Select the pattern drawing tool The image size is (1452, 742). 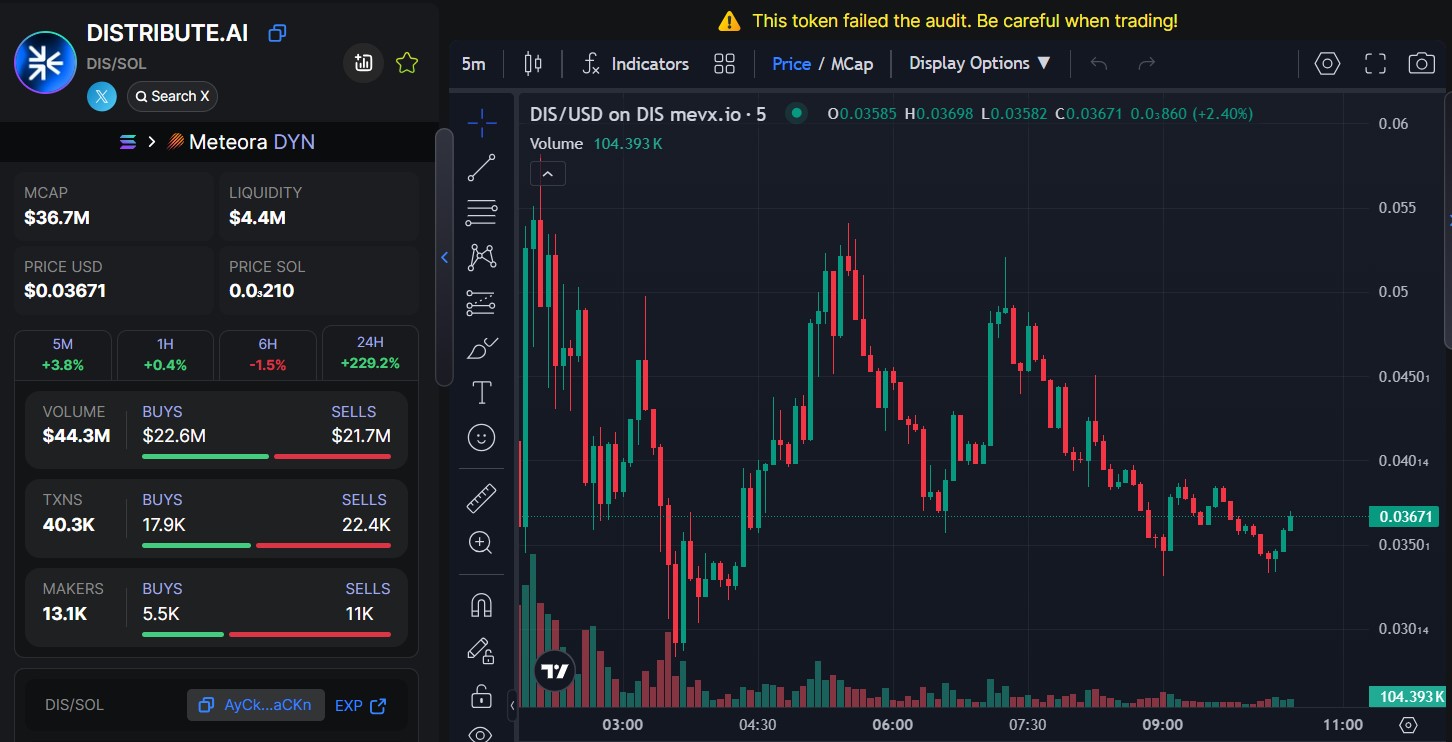click(x=482, y=258)
